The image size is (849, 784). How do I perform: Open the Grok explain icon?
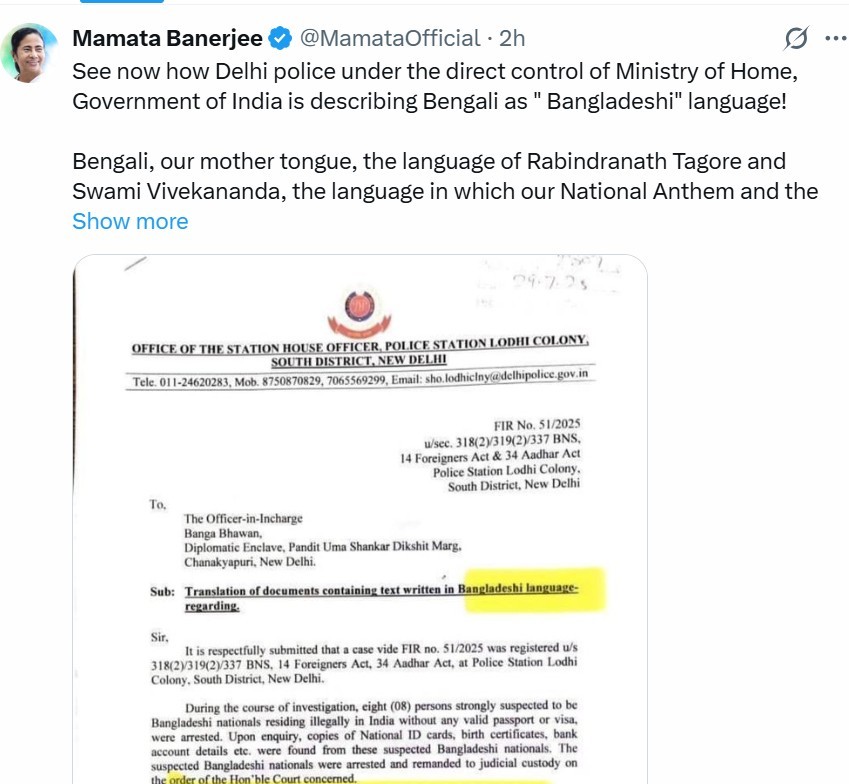click(796, 38)
